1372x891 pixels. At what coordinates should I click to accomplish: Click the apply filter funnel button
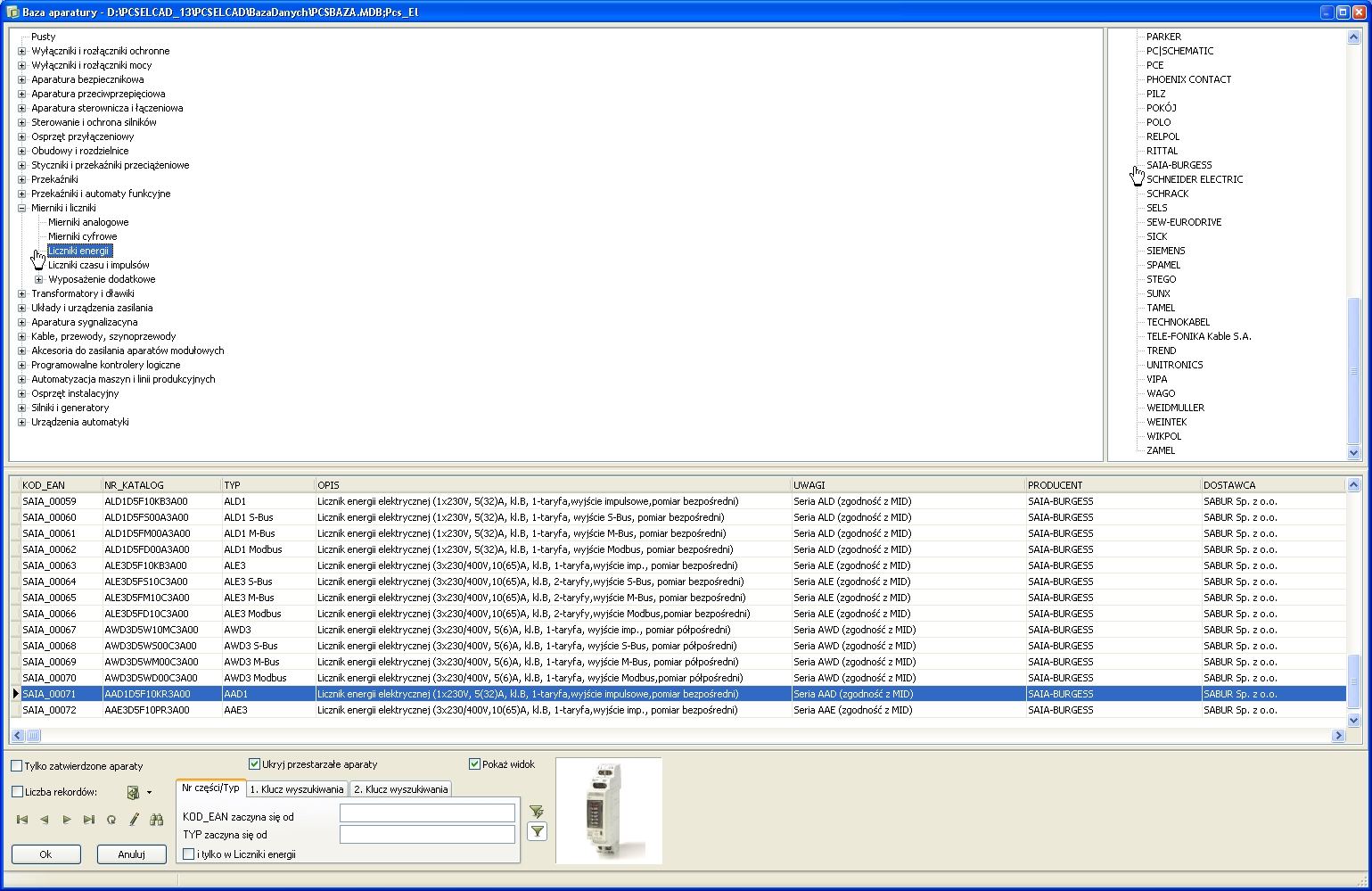pyautogui.click(x=538, y=832)
